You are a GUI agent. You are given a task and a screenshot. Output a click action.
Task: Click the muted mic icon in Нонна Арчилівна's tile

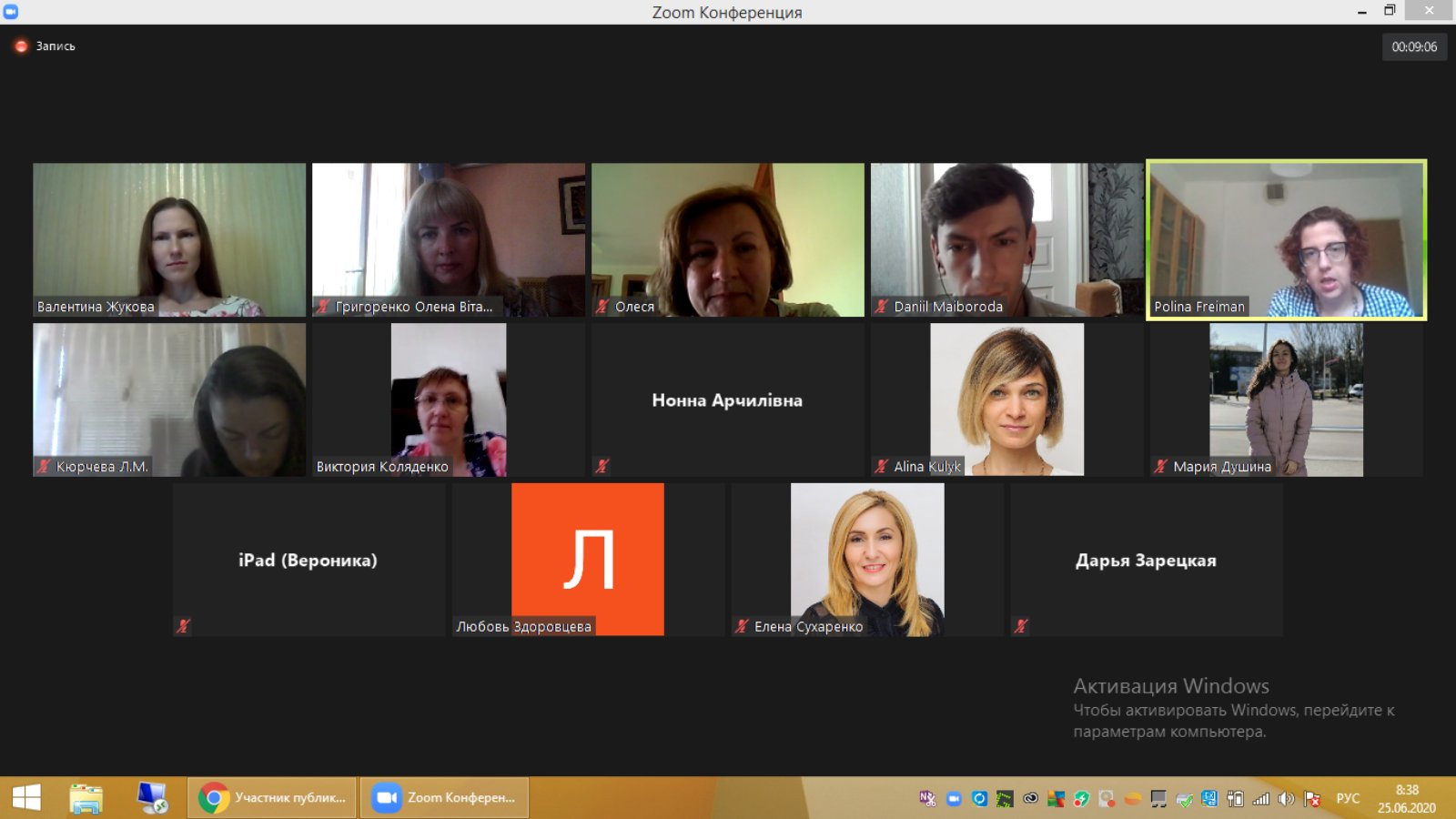(x=602, y=467)
